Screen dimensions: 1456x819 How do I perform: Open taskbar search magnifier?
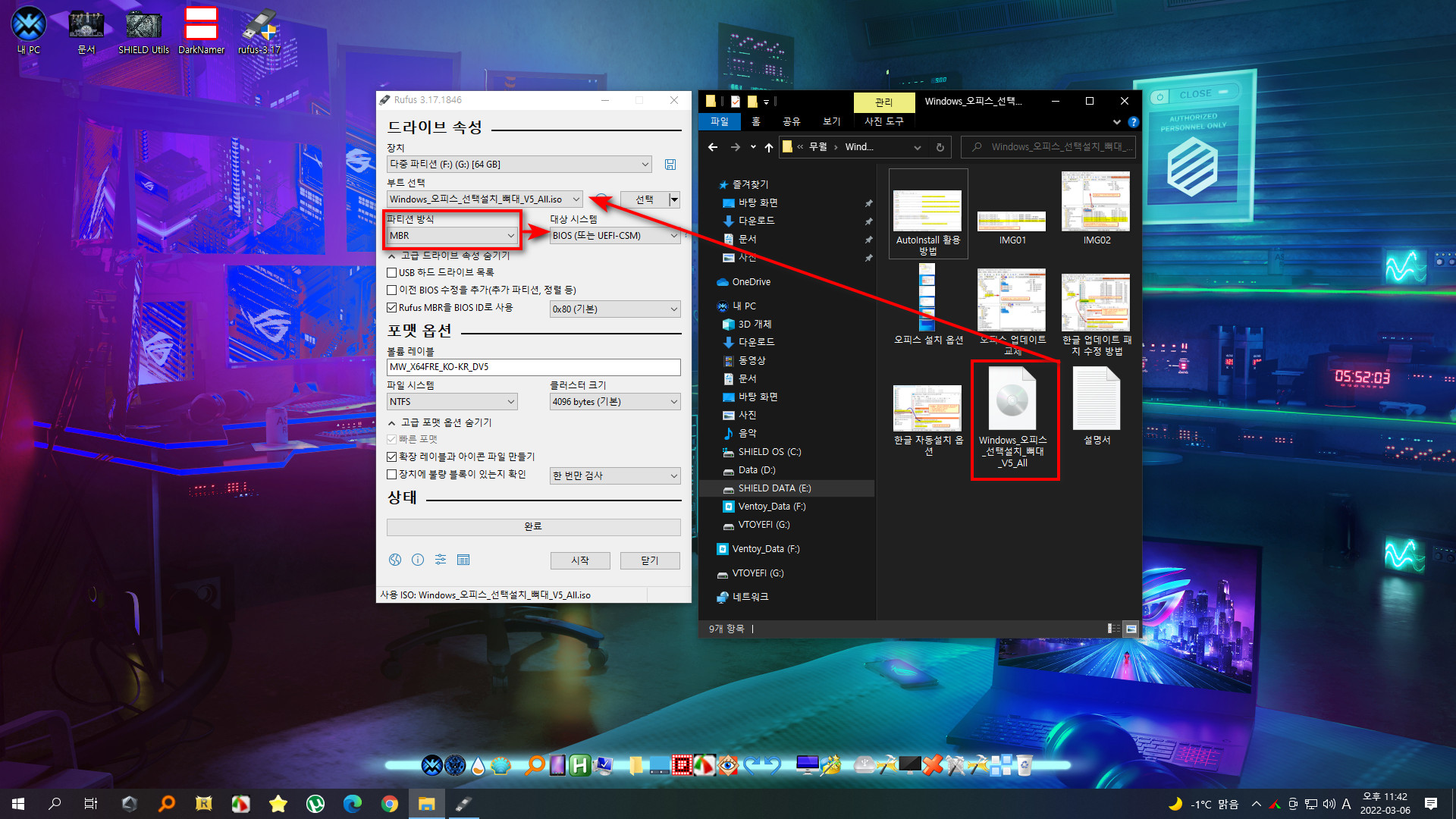pos(55,804)
